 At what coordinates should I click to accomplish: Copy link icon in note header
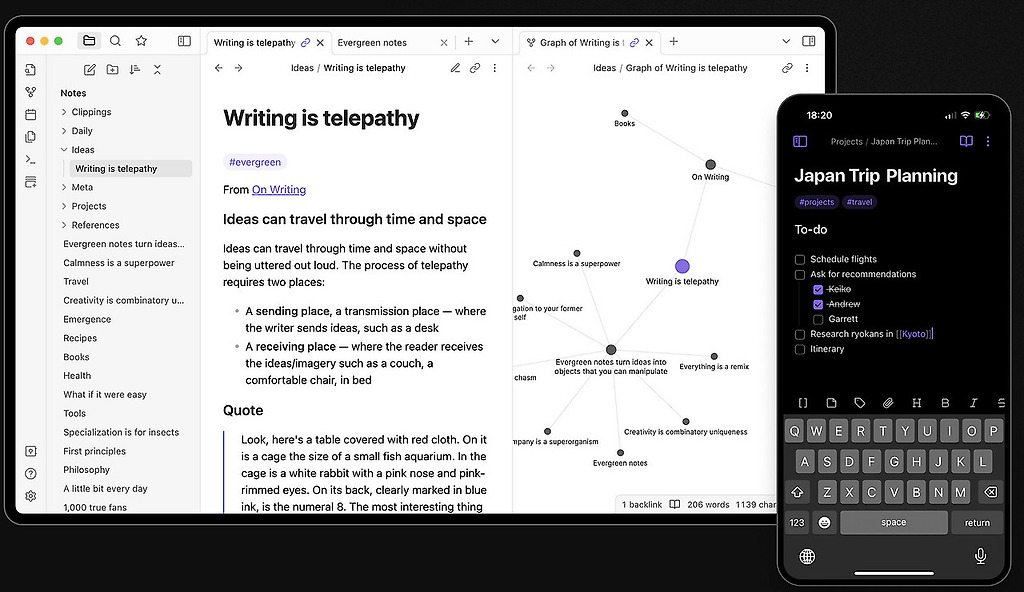click(475, 68)
